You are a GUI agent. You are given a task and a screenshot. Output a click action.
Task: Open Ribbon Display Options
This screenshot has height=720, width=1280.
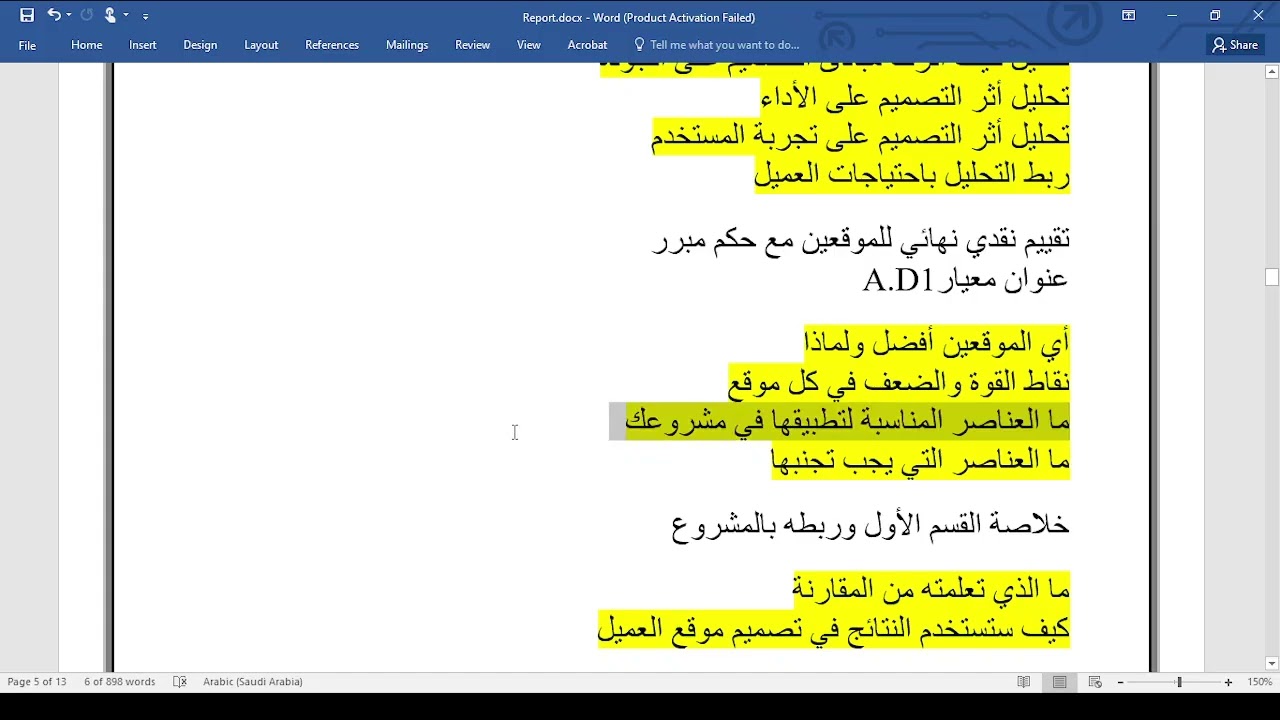tap(1128, 15)
